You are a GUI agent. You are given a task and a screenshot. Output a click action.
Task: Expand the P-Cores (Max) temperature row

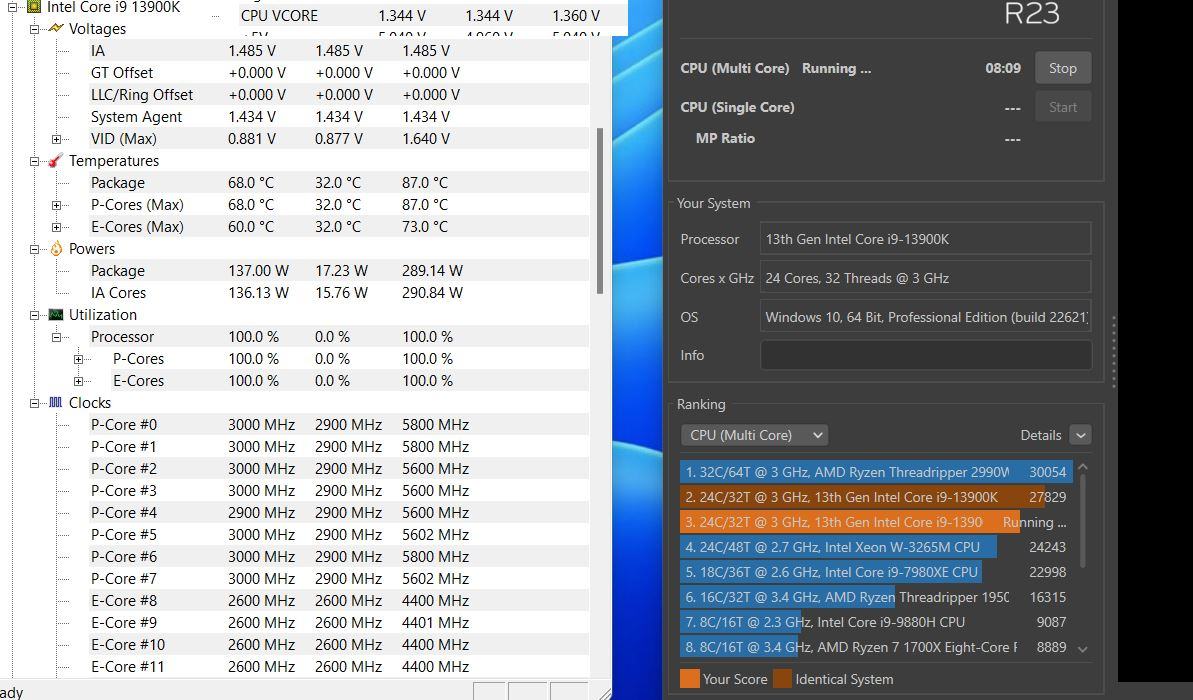tap(56, 205)
